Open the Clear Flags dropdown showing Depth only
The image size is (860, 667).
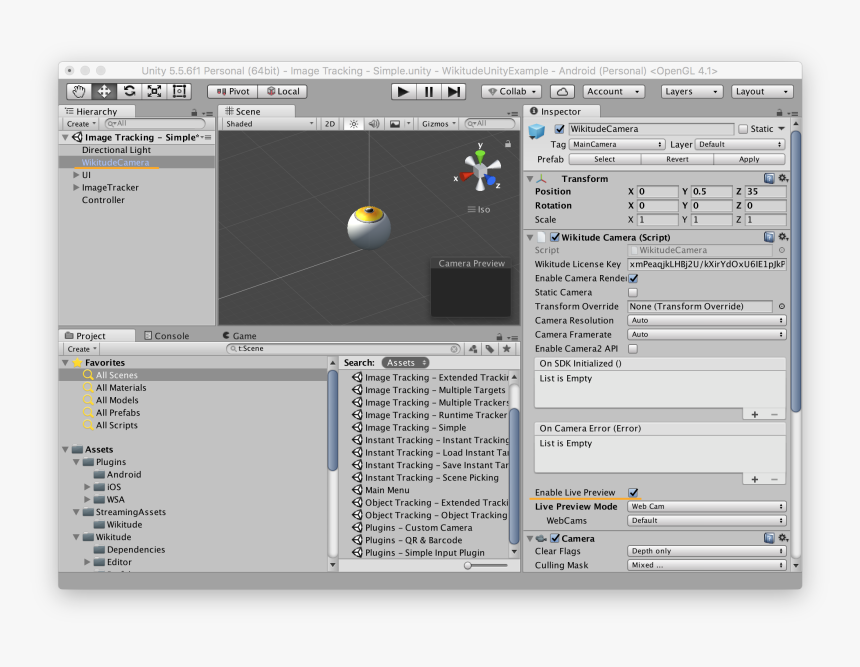point(707,550)
